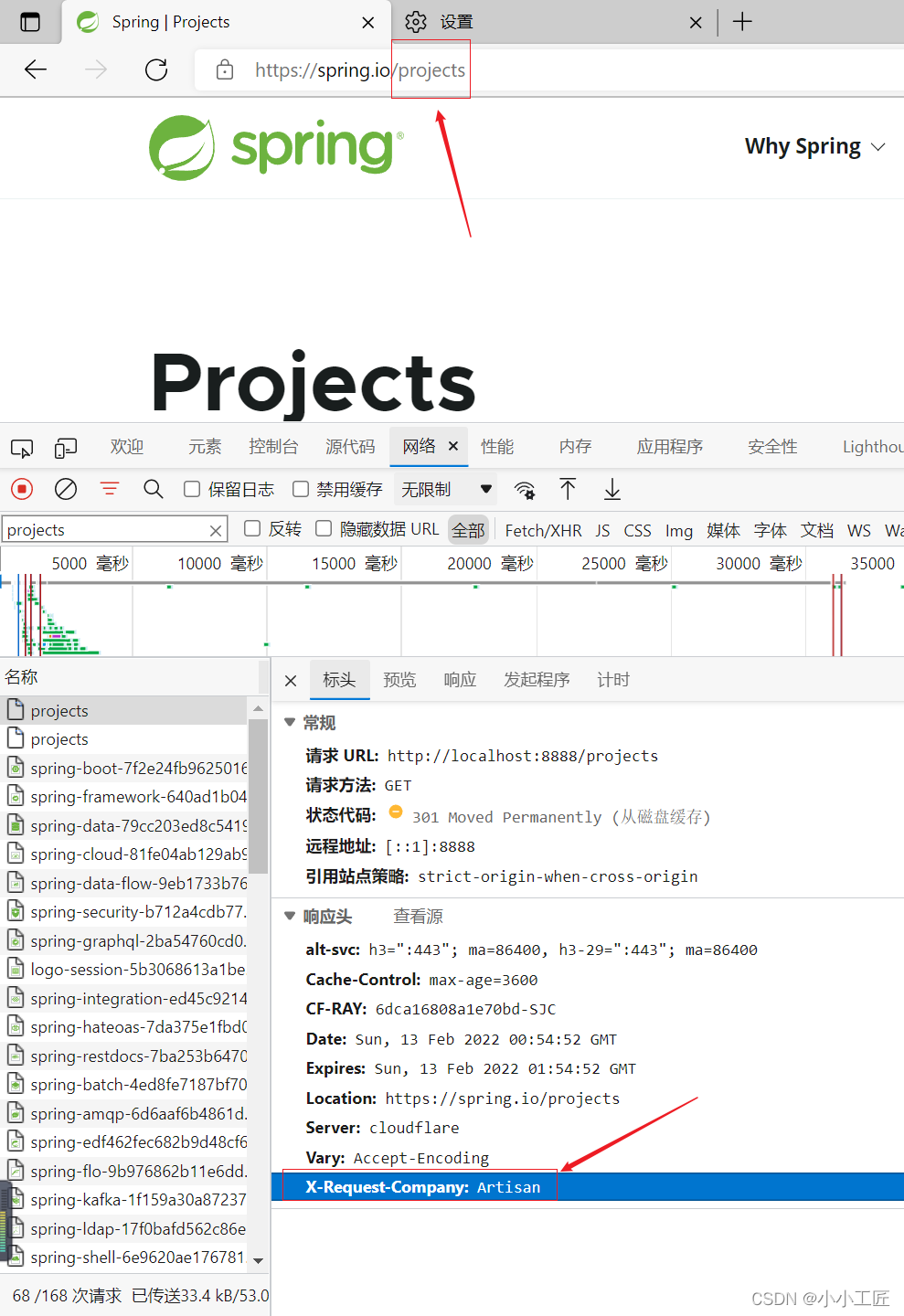
Task: Check the 反转 filter checkbox
Action: (x=252, y=528)
